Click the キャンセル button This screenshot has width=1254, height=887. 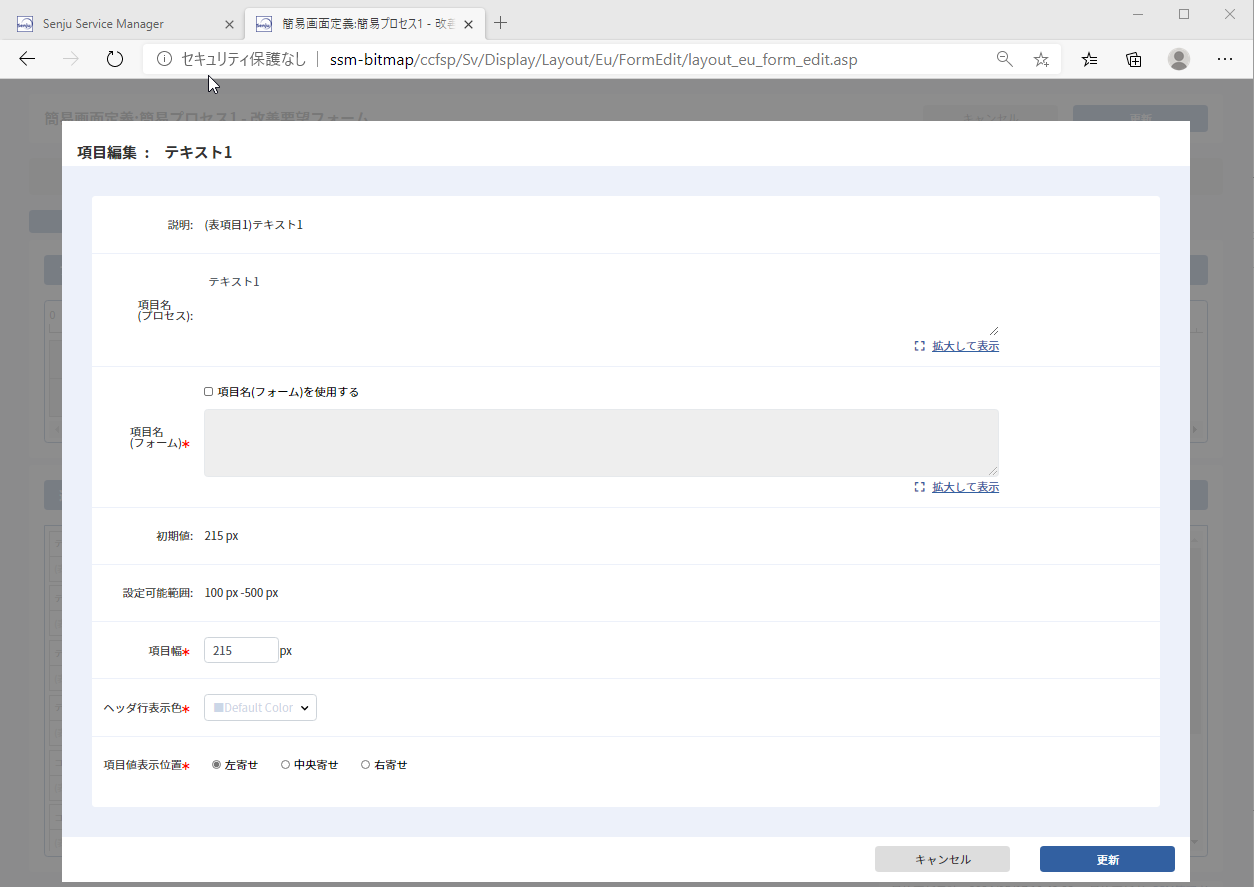click(x=942, y=859)
